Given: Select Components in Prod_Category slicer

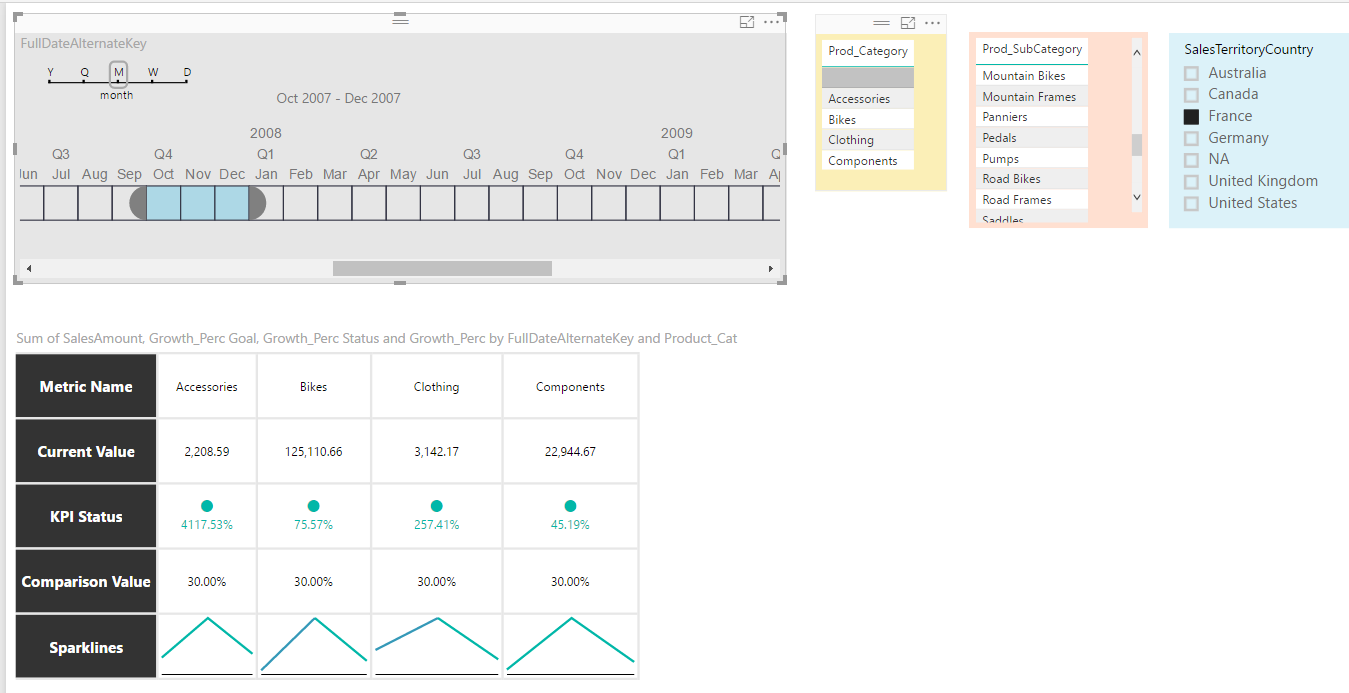Looking at the screenshot, I should [x=868, y=161].
